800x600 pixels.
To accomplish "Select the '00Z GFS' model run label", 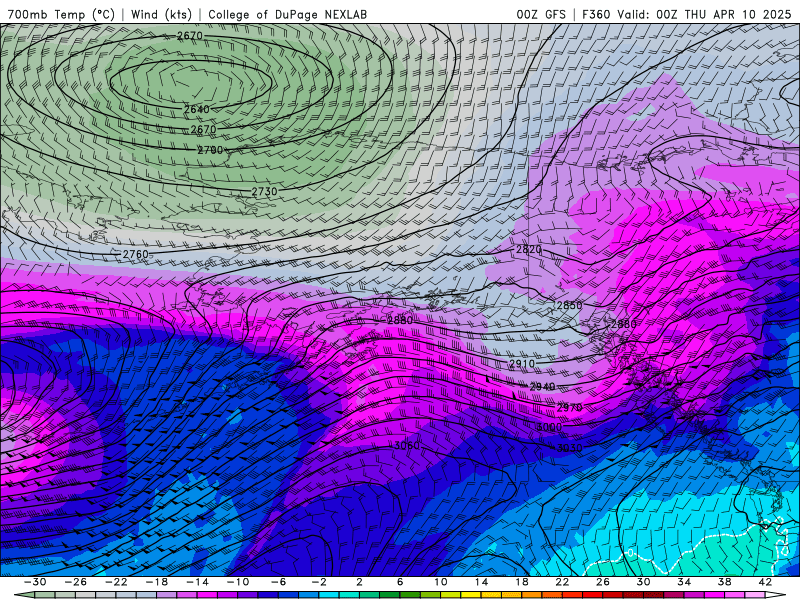I will pyautogui.click(x=541, y=14).
